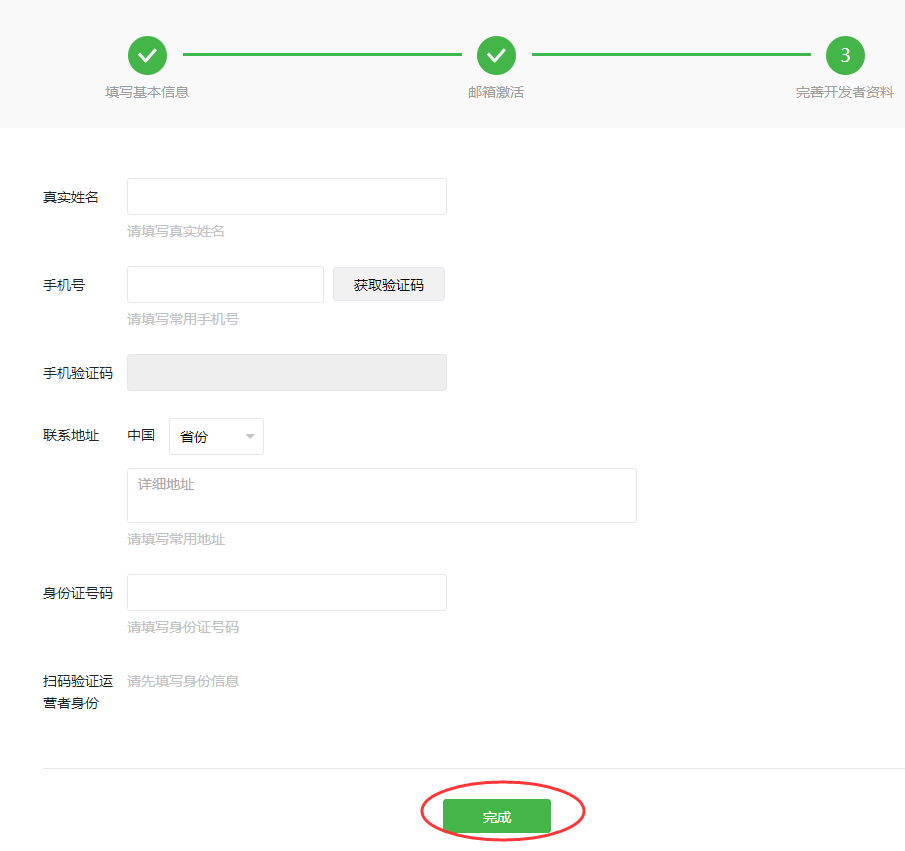Click the progress line between steps one and two
The width and height of the screenshot is (905, 851).
[321, 55]
